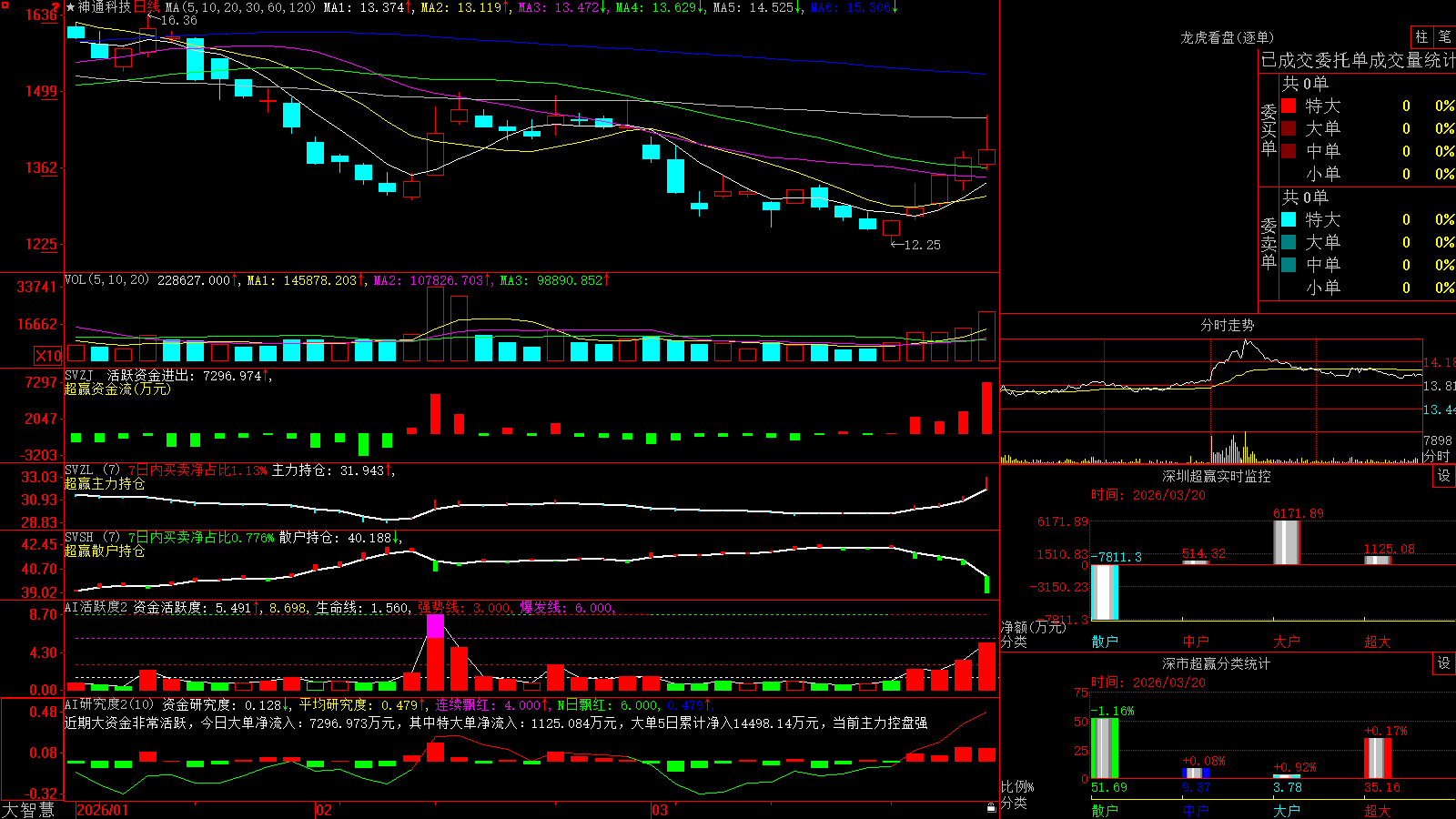Open 设 settings for 深圳超赢实时监控
This screenshot has height=819, width=1456.
click(x=1444, y=476)
